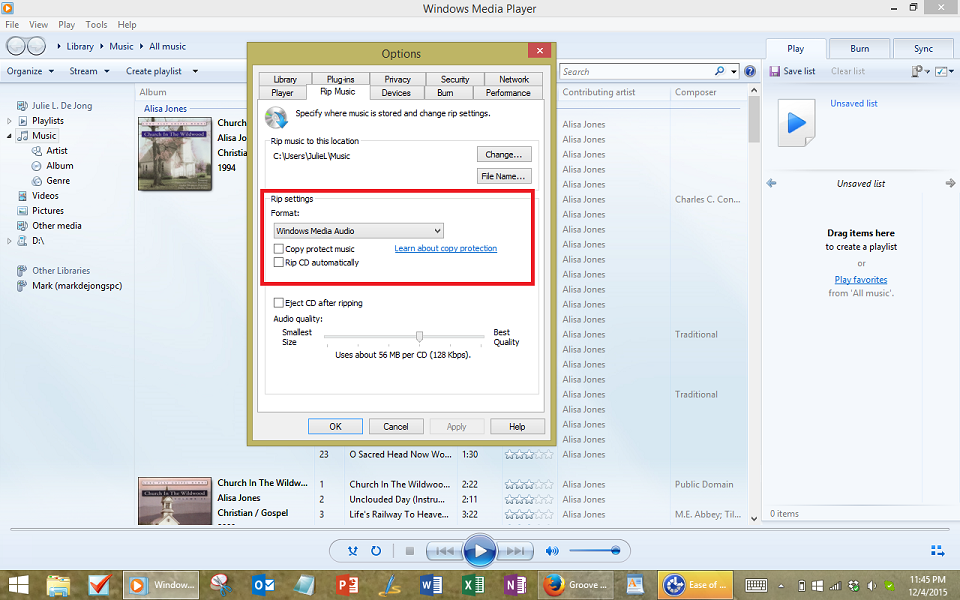Open the Tools menu
This screenshot has width=960, height=600.
tap(96, 24)
